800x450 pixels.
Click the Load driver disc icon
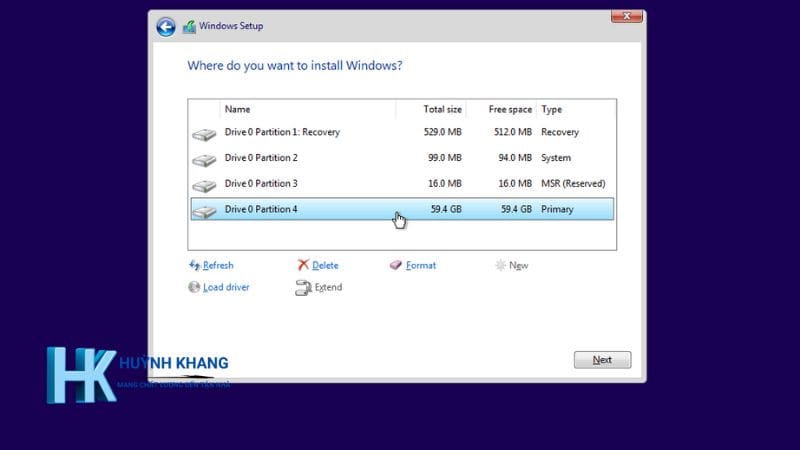(194, 287)
